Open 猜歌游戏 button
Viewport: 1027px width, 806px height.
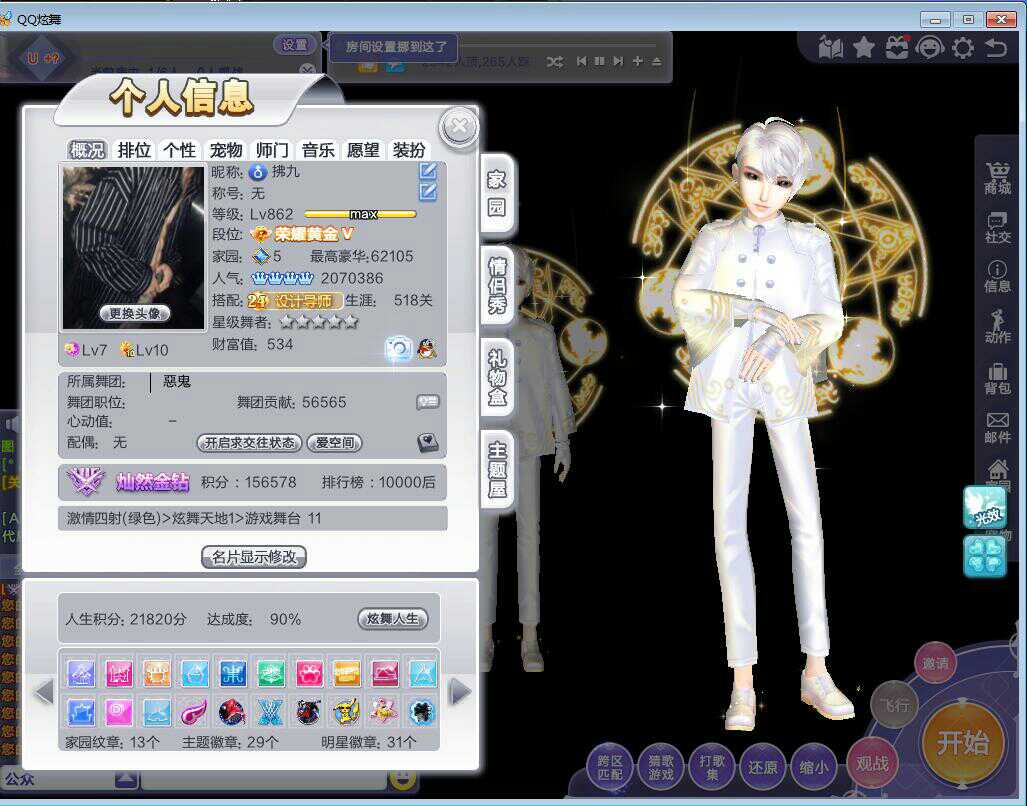(x=661, y=767)
